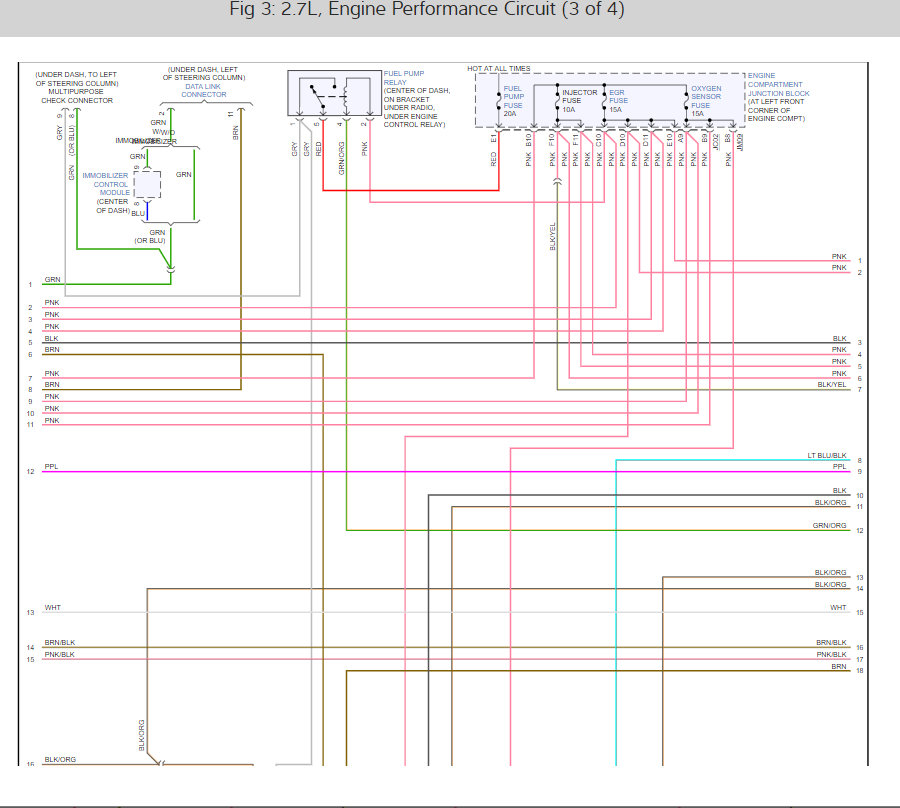The width and height of the screenshot is (900, 808).
Task: Click the BRN/BLK label at left terminal 14
Action: (x=60, y=643)
